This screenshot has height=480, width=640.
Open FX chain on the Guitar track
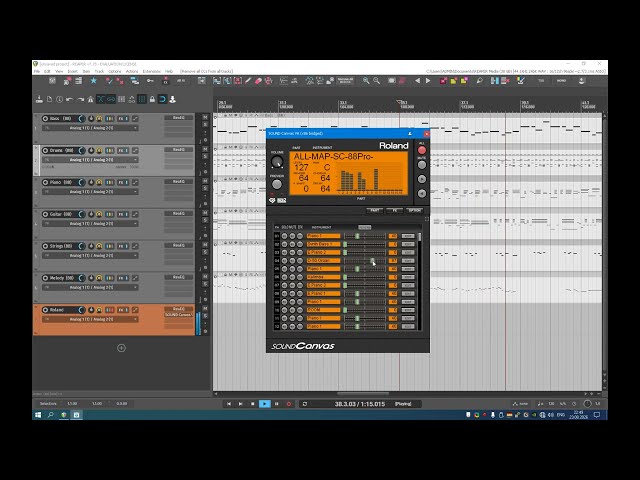coord(122,214)
